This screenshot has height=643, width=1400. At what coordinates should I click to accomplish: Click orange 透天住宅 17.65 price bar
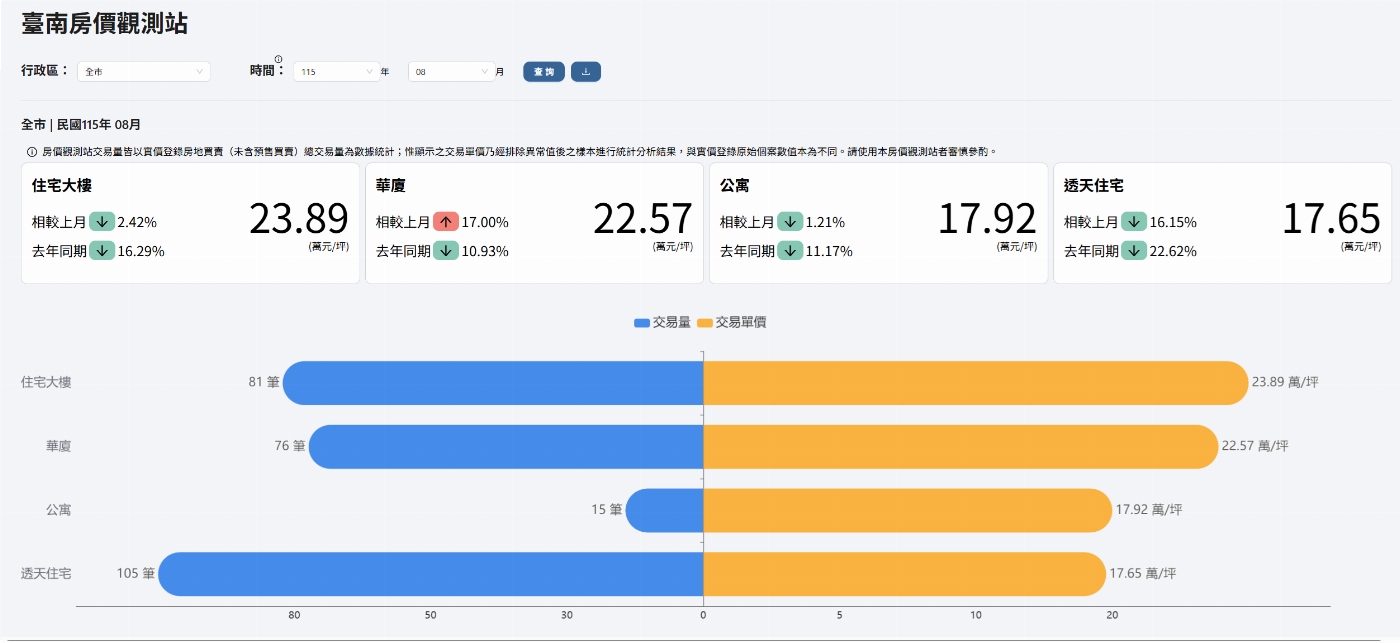point(905,574)
